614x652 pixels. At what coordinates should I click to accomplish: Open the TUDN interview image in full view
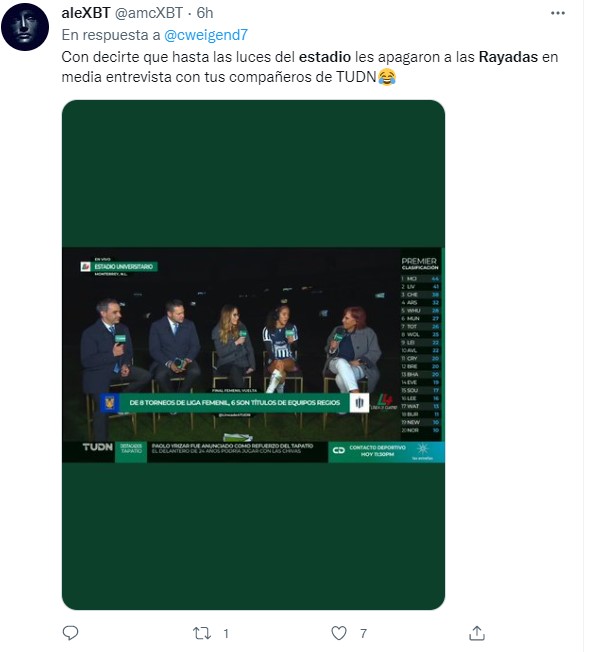[253, 355]
